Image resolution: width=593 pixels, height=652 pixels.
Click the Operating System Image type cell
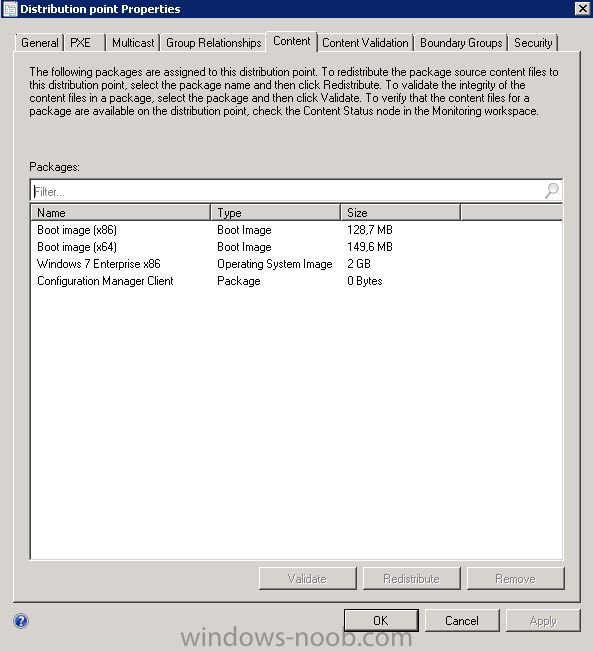(x=274, y=264)
